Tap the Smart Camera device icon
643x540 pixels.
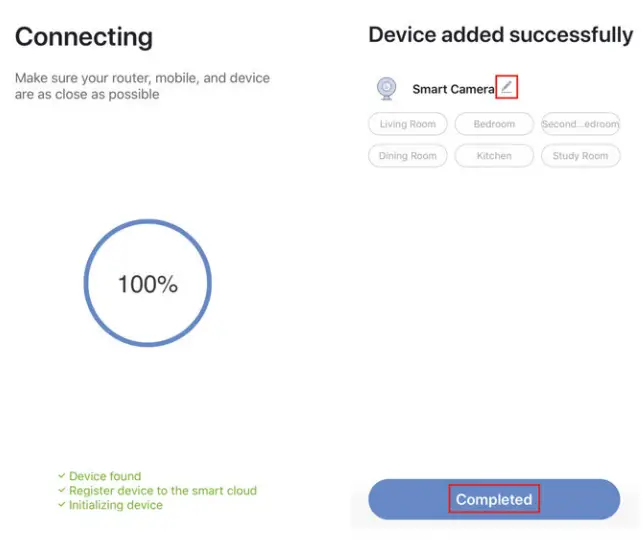pos(385,89)
